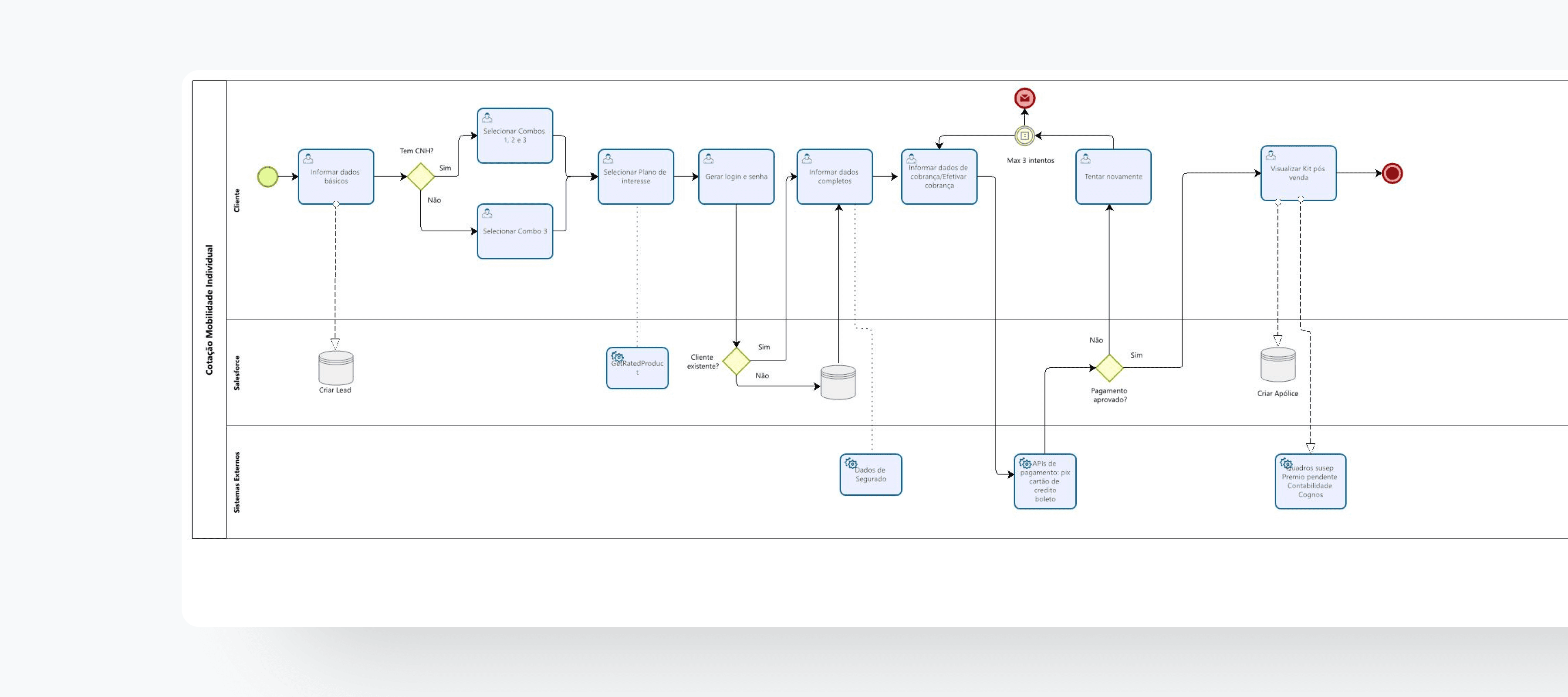Click the Selecionar Plano de interesse task

[x=635, y=176]
